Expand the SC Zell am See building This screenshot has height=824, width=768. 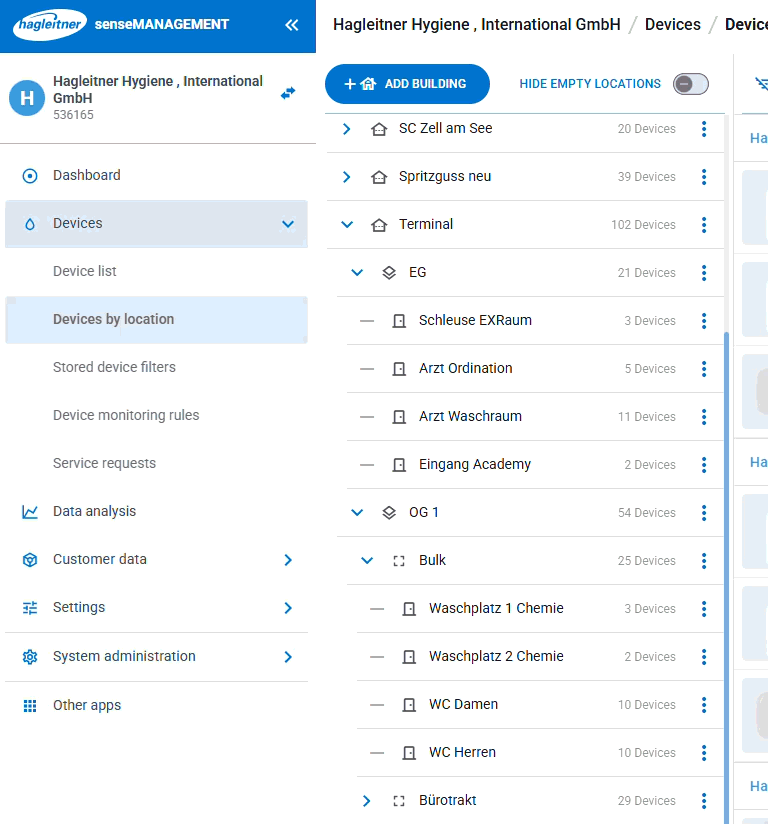coord(347,129)
